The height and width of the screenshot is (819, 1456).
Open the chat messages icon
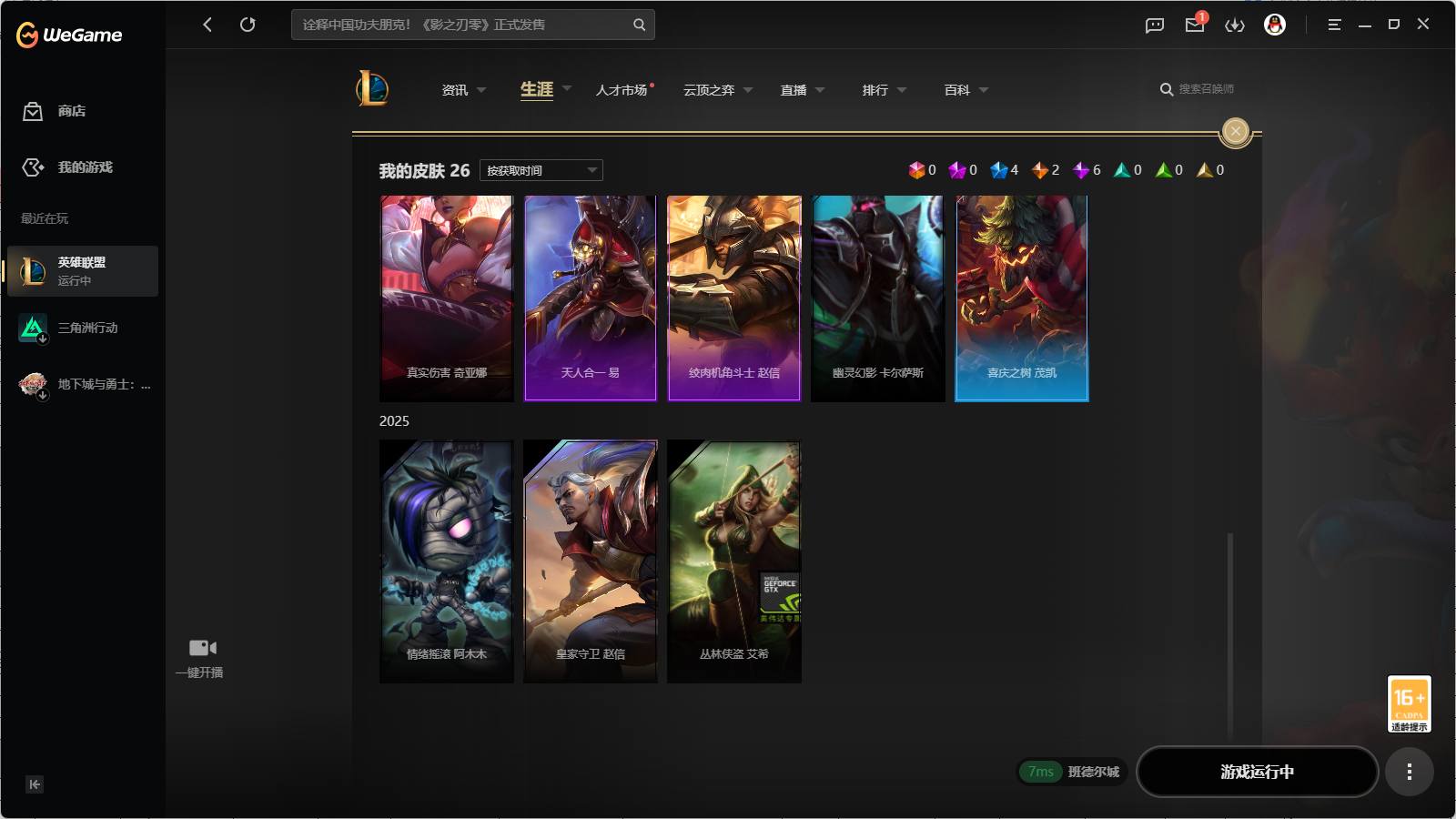click(1155, 25)
